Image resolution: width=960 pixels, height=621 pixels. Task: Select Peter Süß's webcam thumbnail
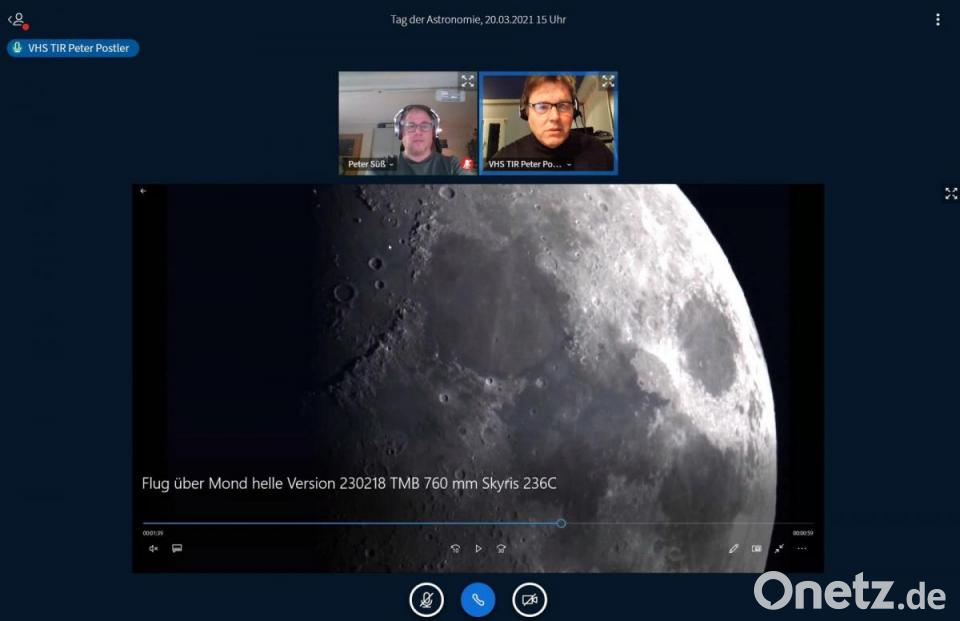(x=408, y=122)
